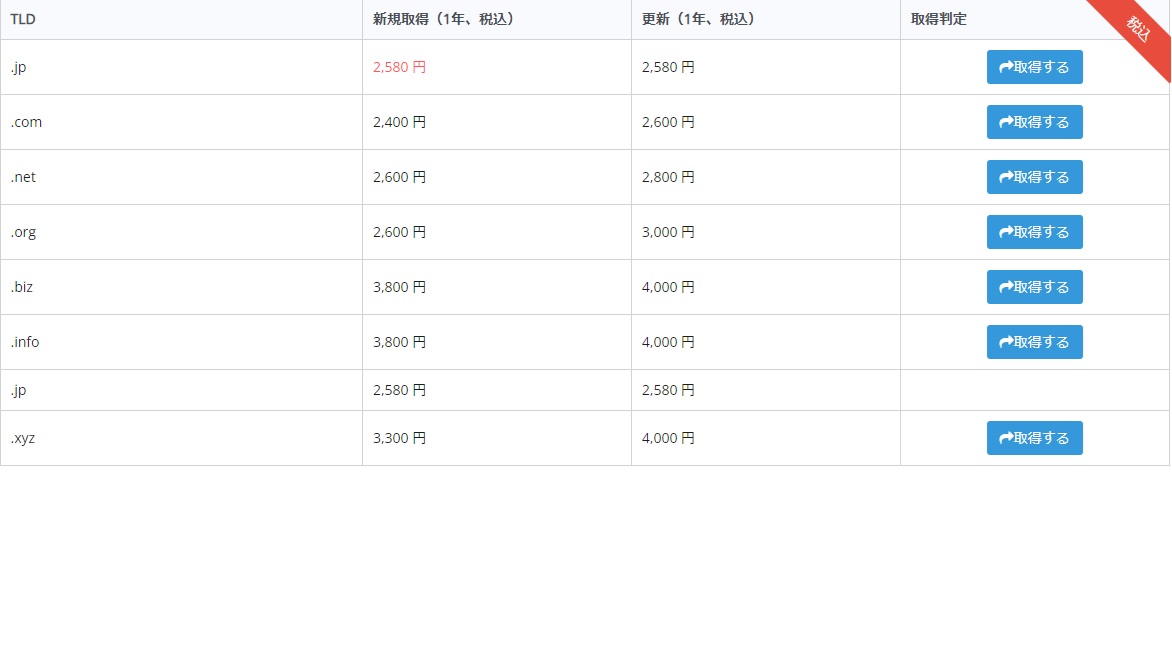Viewport: 1172px width, 648px height.
Task: Click the 取得判定 column header
Action: [938, 19]
